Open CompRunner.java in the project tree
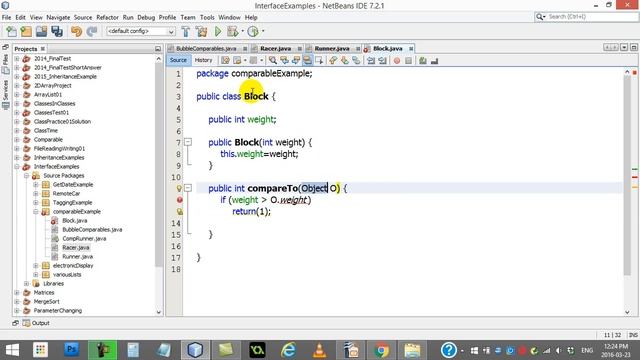640x360 pixels. pyautogui.click(x=84, y=238)
